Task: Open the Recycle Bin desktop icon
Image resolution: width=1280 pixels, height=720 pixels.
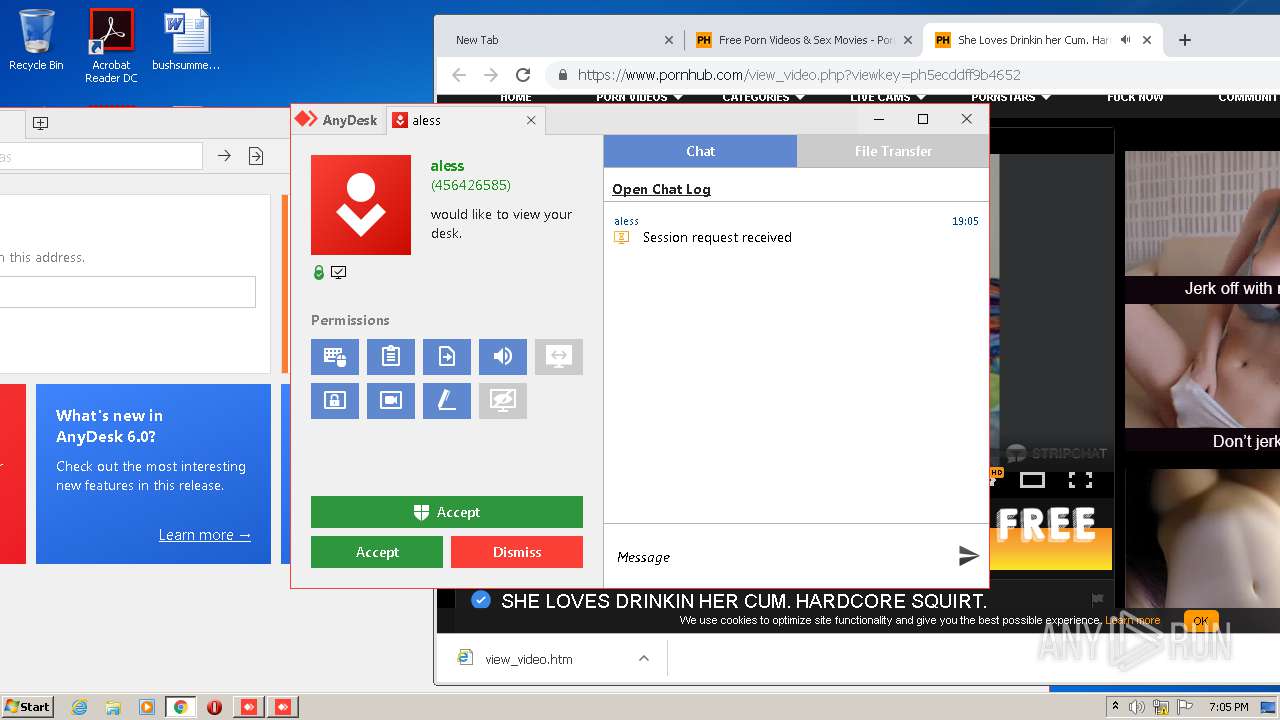Action: point(36,40)
